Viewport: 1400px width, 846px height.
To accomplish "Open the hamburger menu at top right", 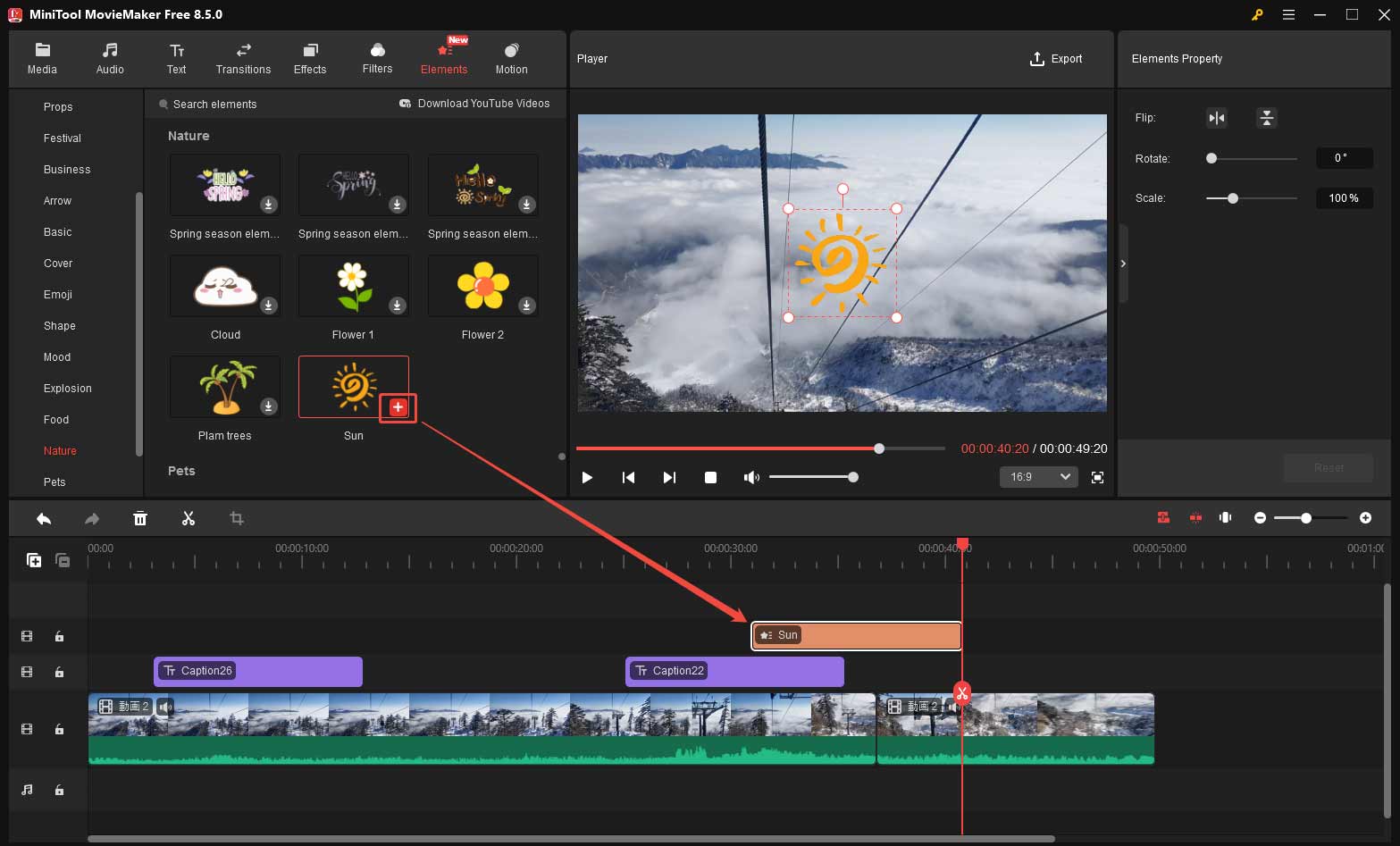I will pos(1288,14).
